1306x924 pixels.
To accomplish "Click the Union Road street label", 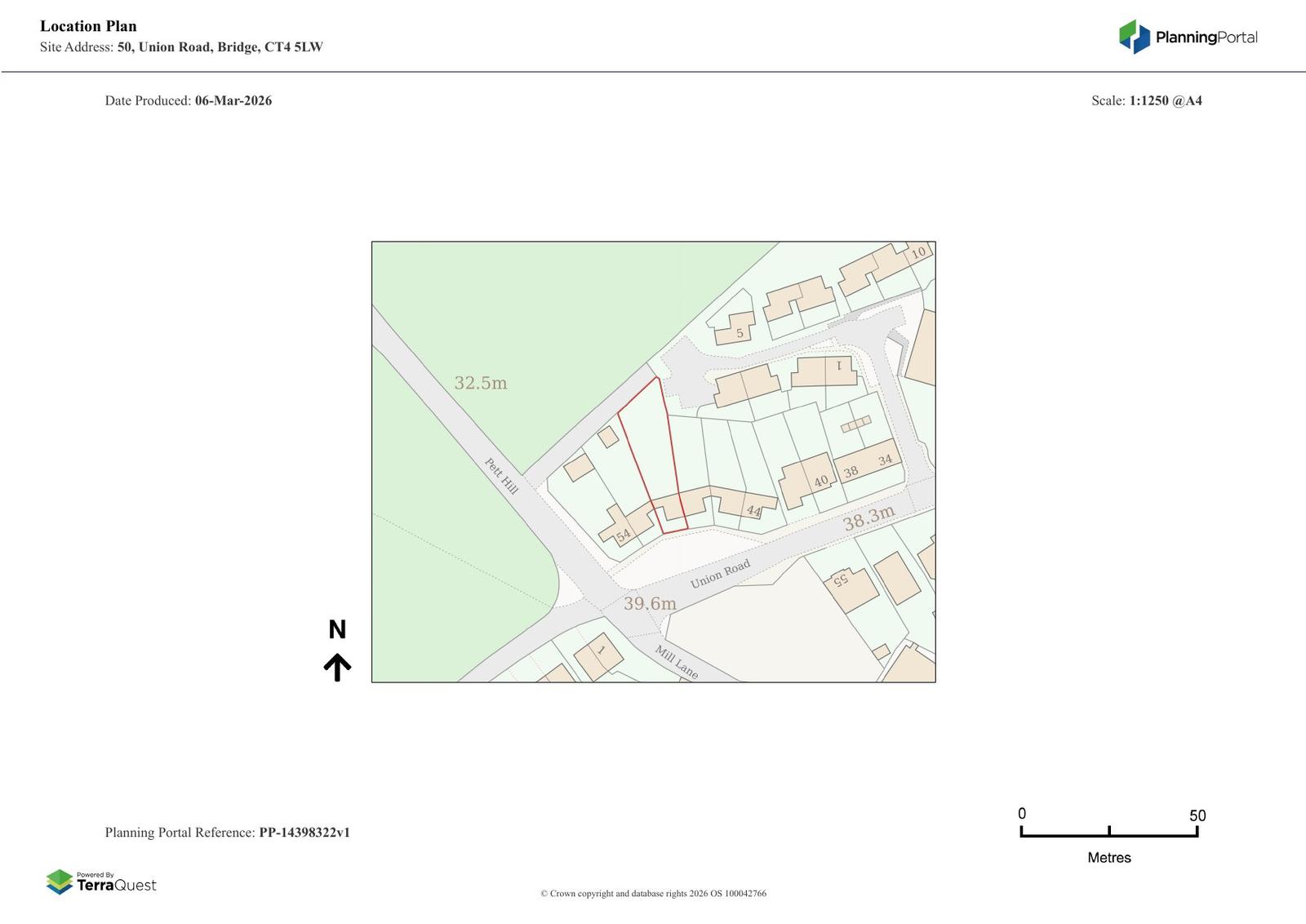I will (720, 574).
